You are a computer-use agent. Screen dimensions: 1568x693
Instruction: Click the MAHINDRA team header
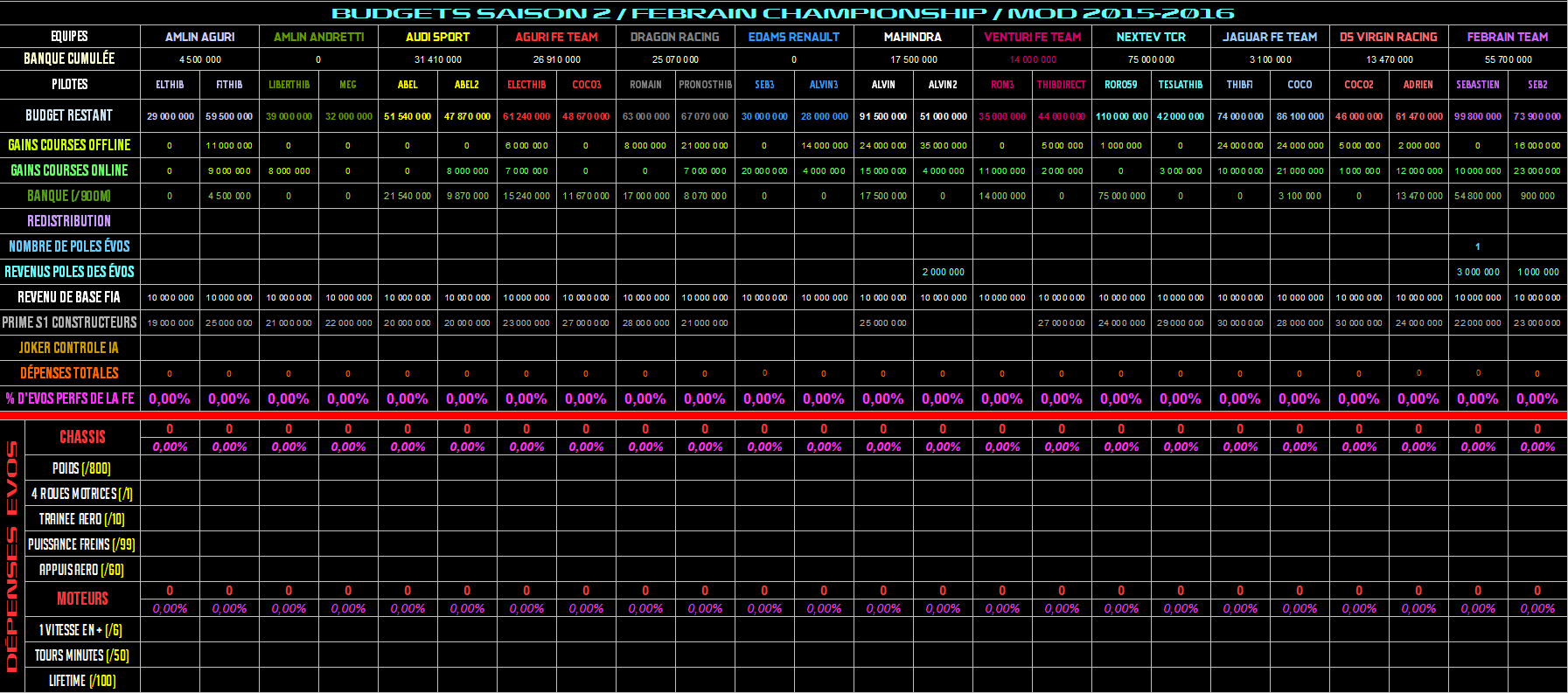912,37
